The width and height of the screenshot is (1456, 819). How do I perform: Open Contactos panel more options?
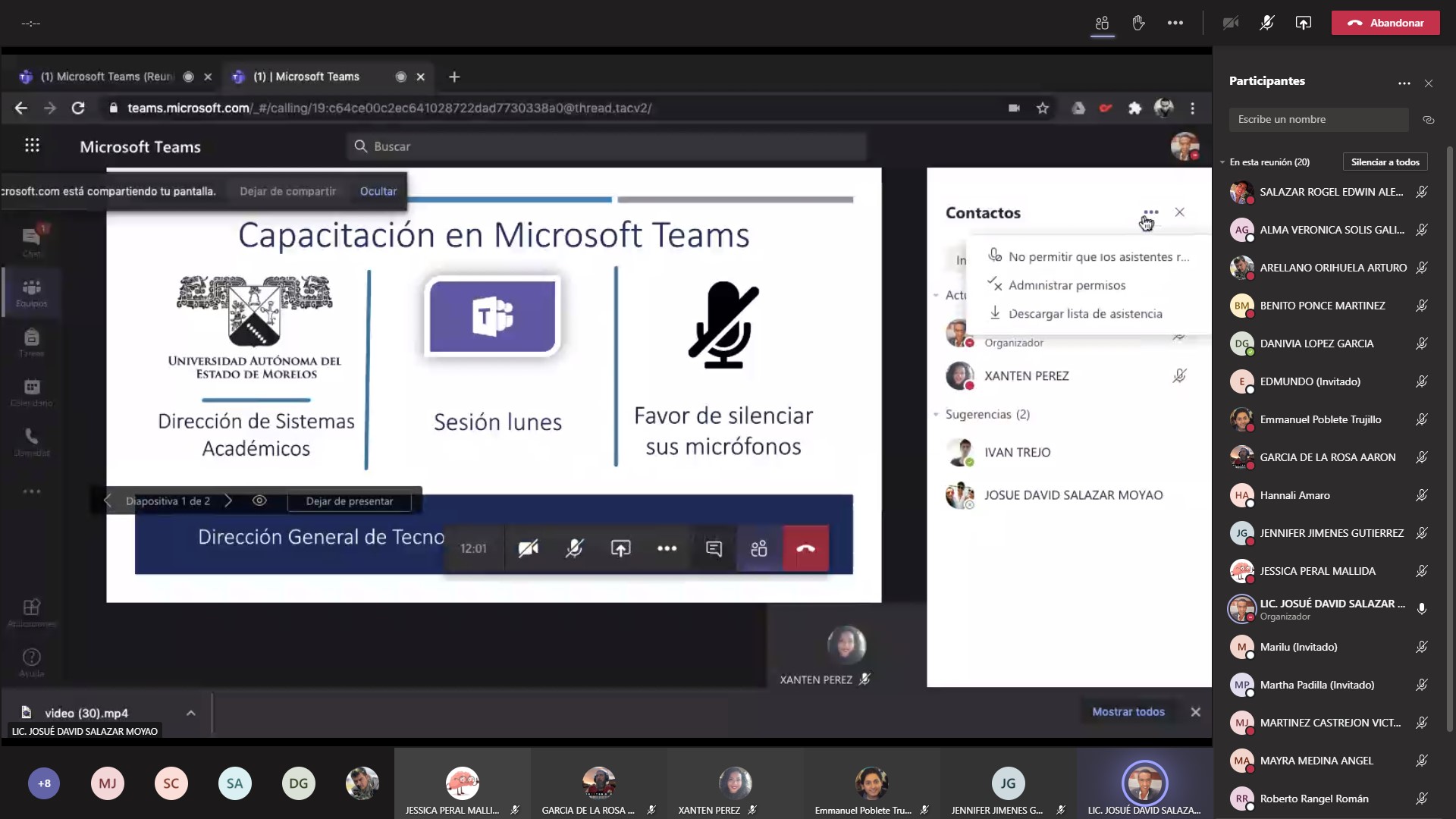click(x=1150, y=213)
